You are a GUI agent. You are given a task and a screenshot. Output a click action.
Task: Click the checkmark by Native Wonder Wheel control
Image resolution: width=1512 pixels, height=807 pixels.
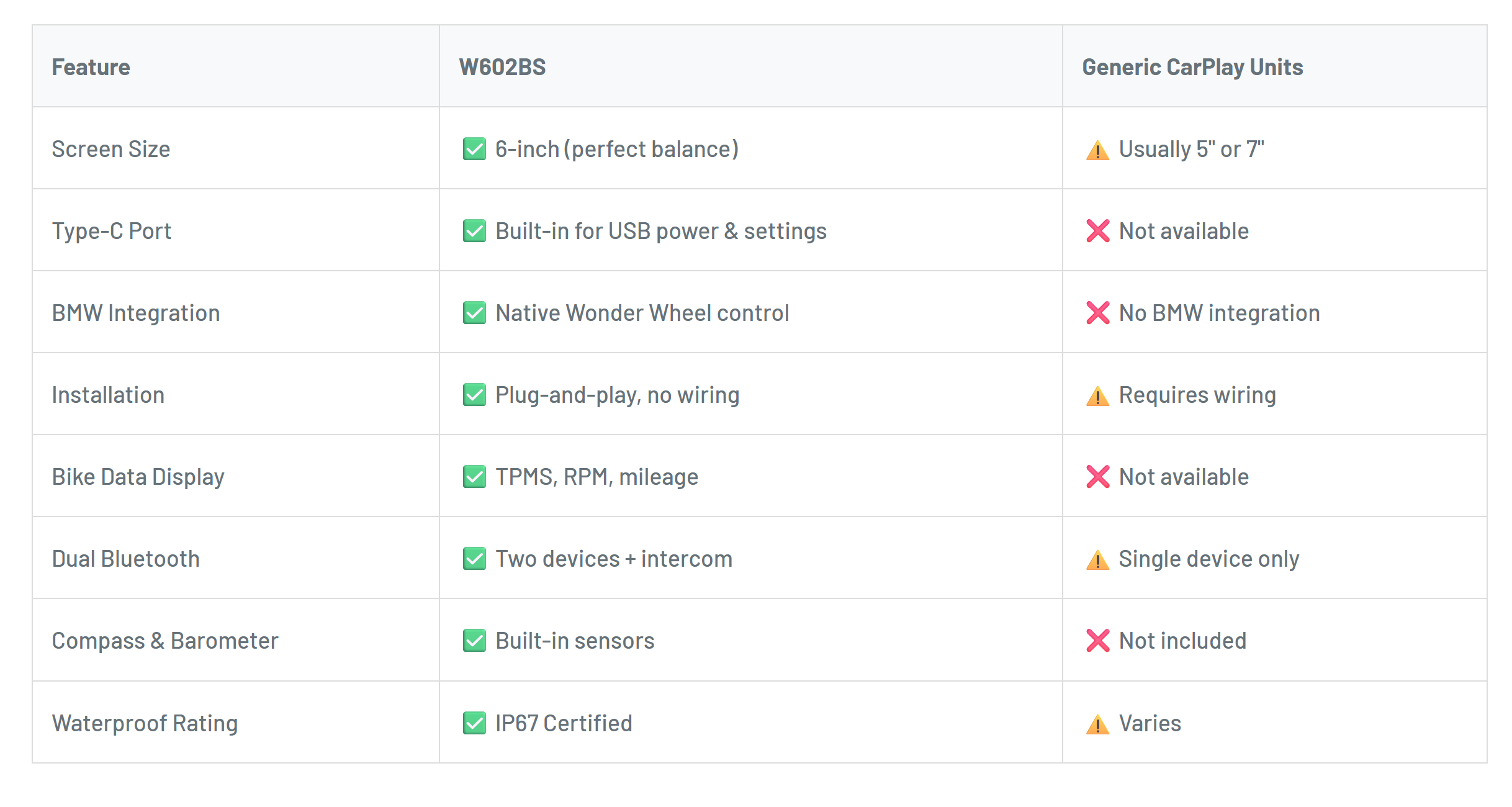click(x=474, y=313)
